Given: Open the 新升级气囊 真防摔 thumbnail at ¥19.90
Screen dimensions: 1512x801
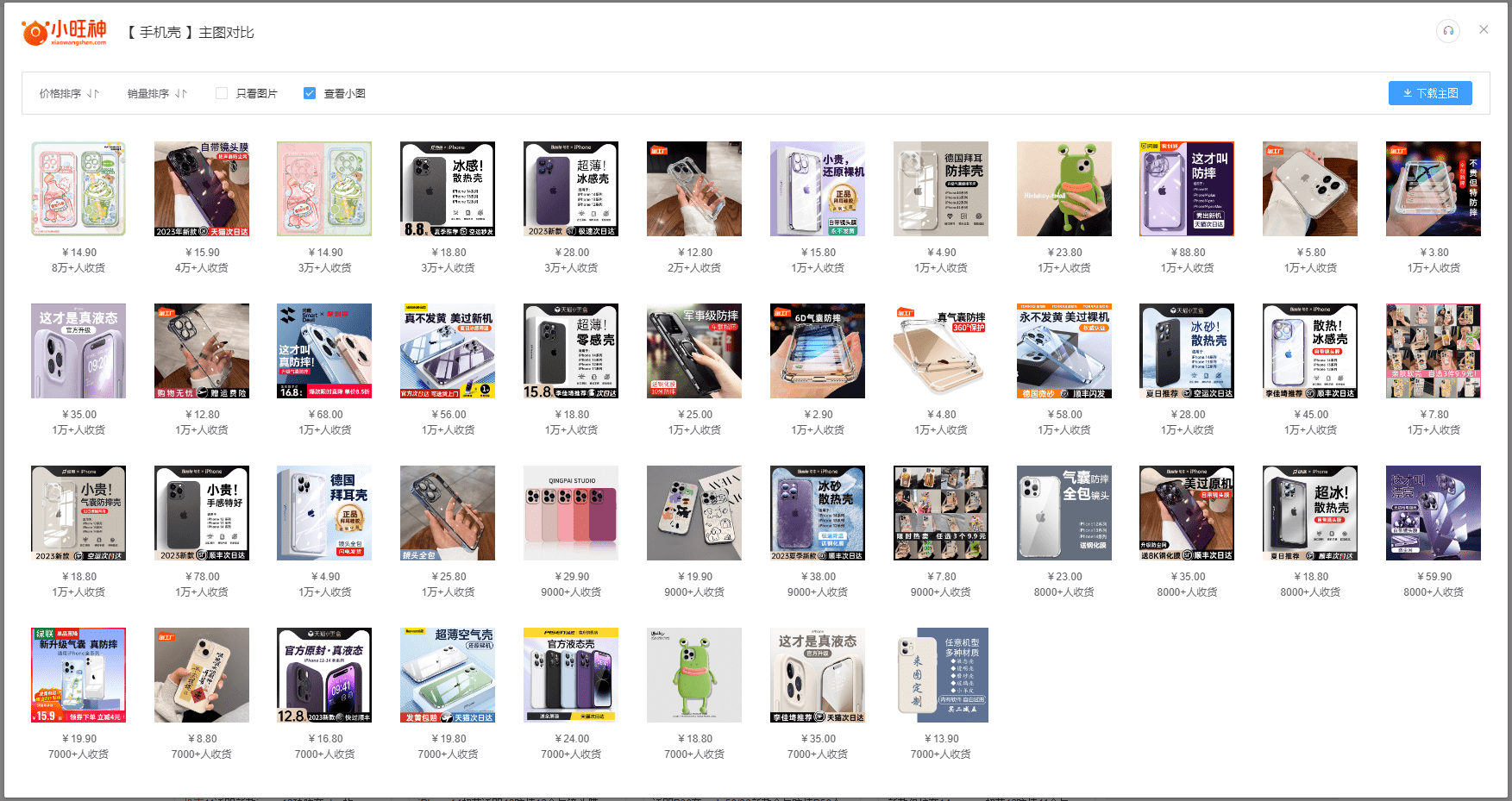Looking at the screenshot, I should 78,675.
